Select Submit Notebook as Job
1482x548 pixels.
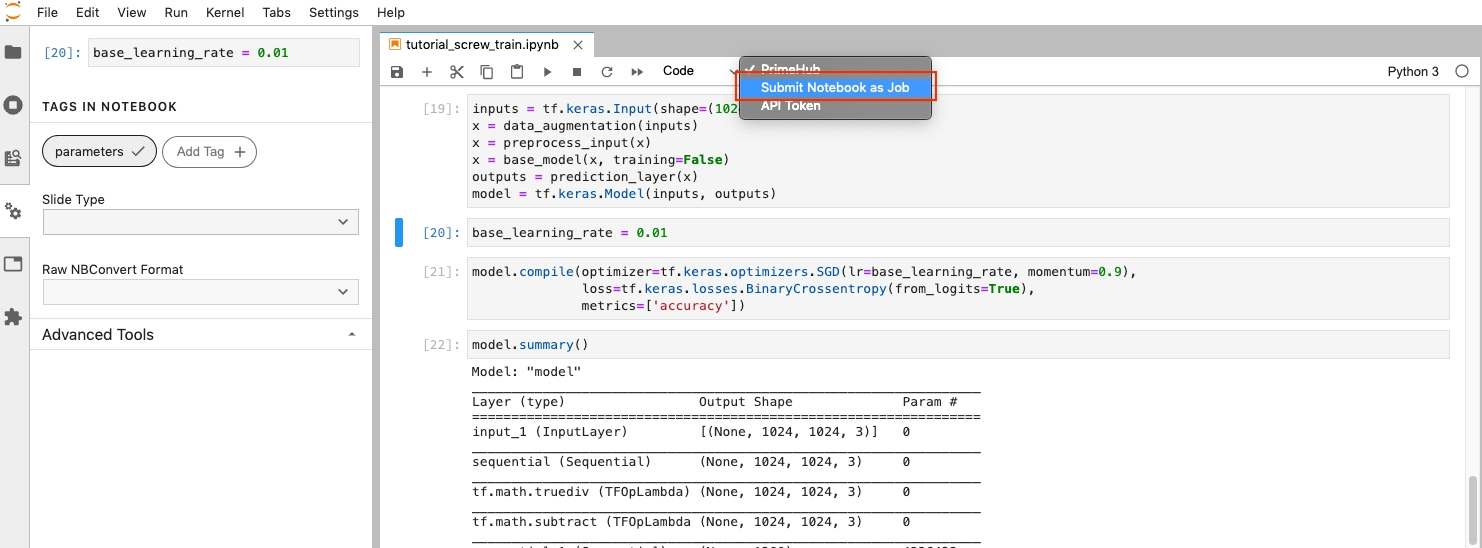tap(835, 88)
